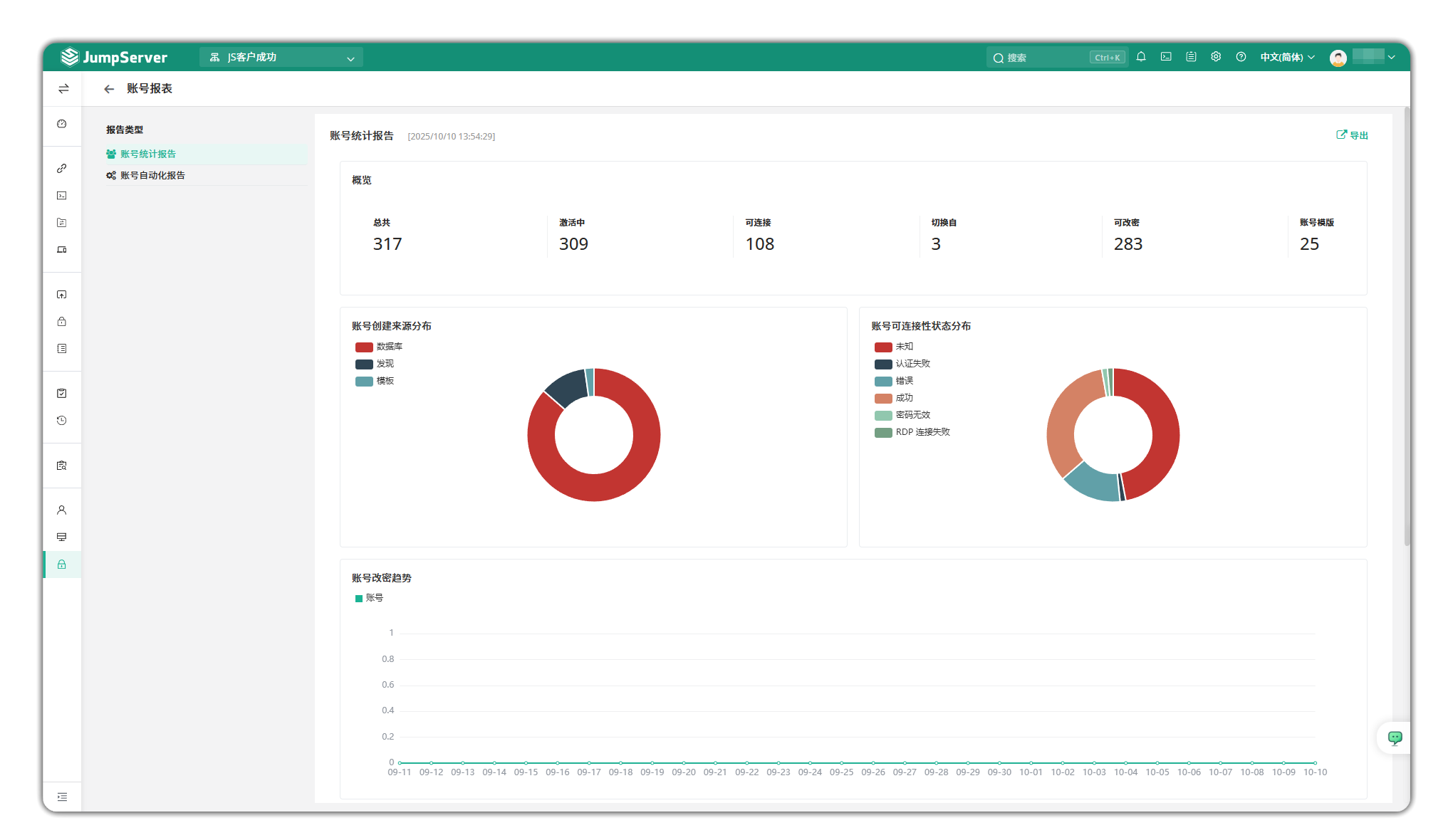The width and height of the screenshot is (1453, 840).
Task: Select 账号统计报告 report type
Action: coord(148,154)
